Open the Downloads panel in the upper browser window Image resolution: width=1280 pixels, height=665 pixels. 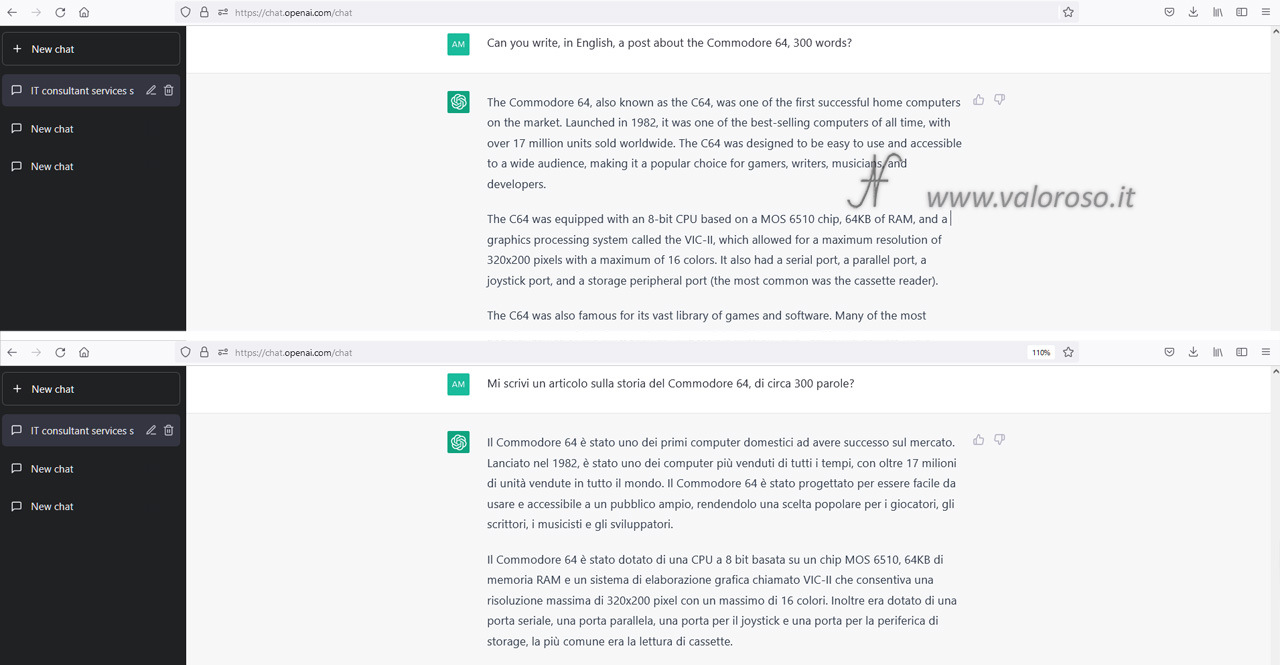click(1193, 12)
